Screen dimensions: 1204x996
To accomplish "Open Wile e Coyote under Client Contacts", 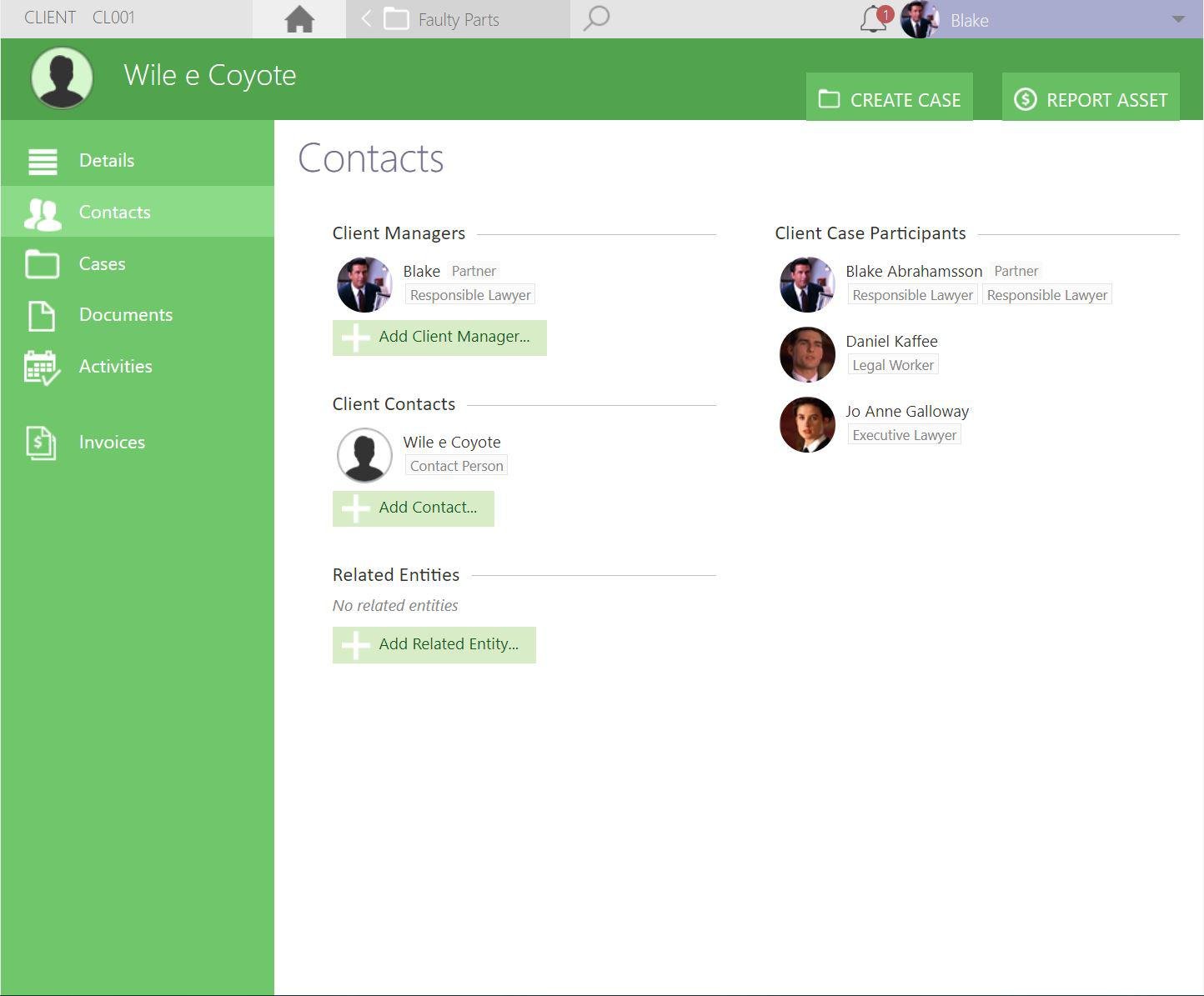I will pos(452,442).
